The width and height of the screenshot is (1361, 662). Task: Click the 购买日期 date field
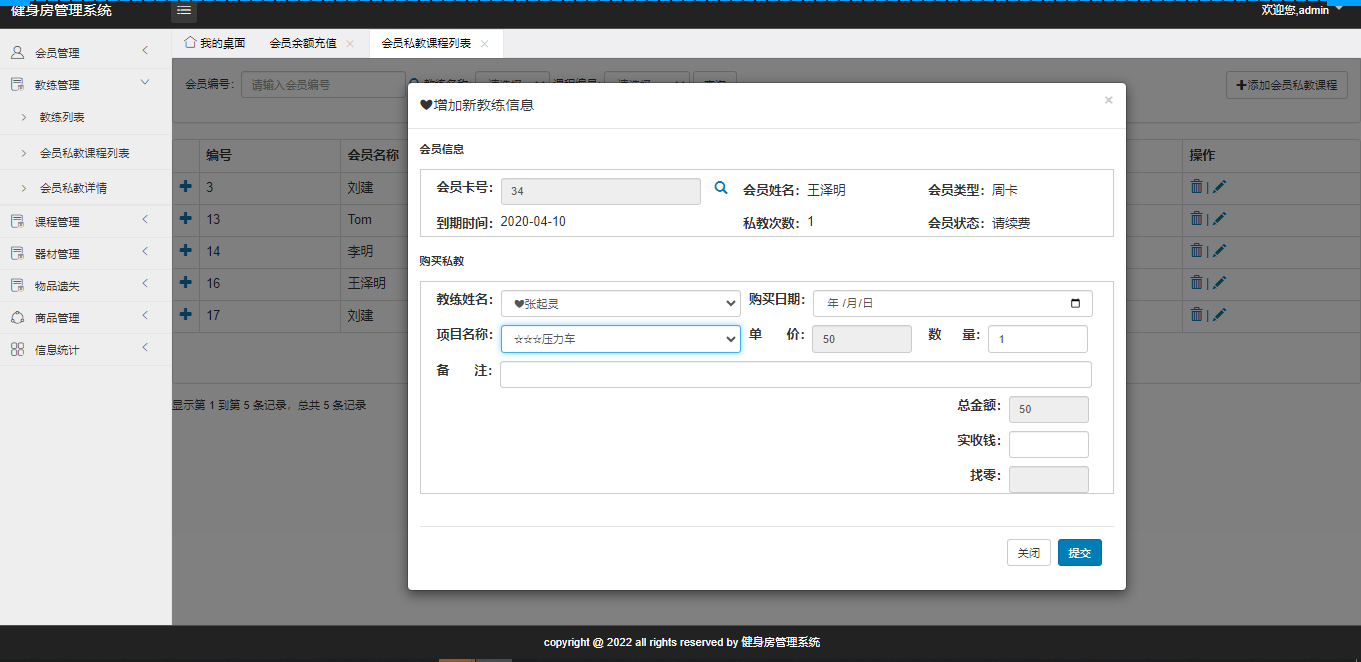(x=953, y=303)
